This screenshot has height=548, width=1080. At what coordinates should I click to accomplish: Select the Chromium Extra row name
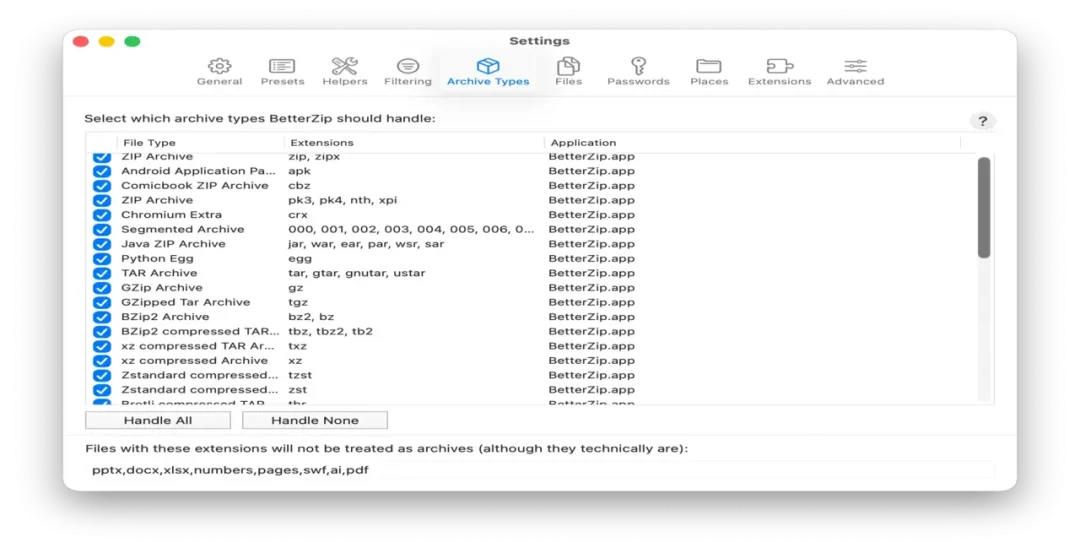click(172, 215)
